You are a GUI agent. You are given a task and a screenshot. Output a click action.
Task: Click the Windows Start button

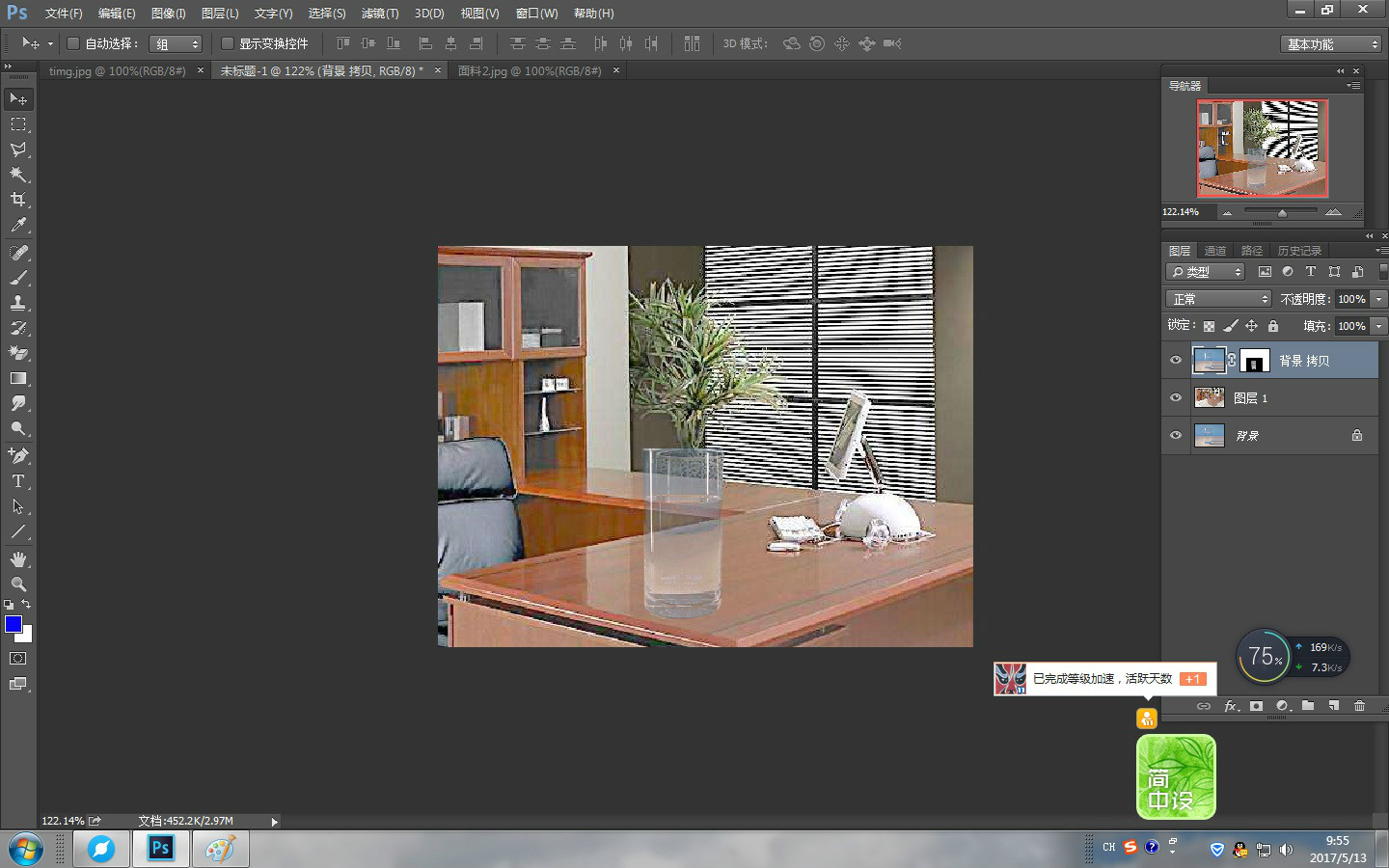(x=25, y=850)
